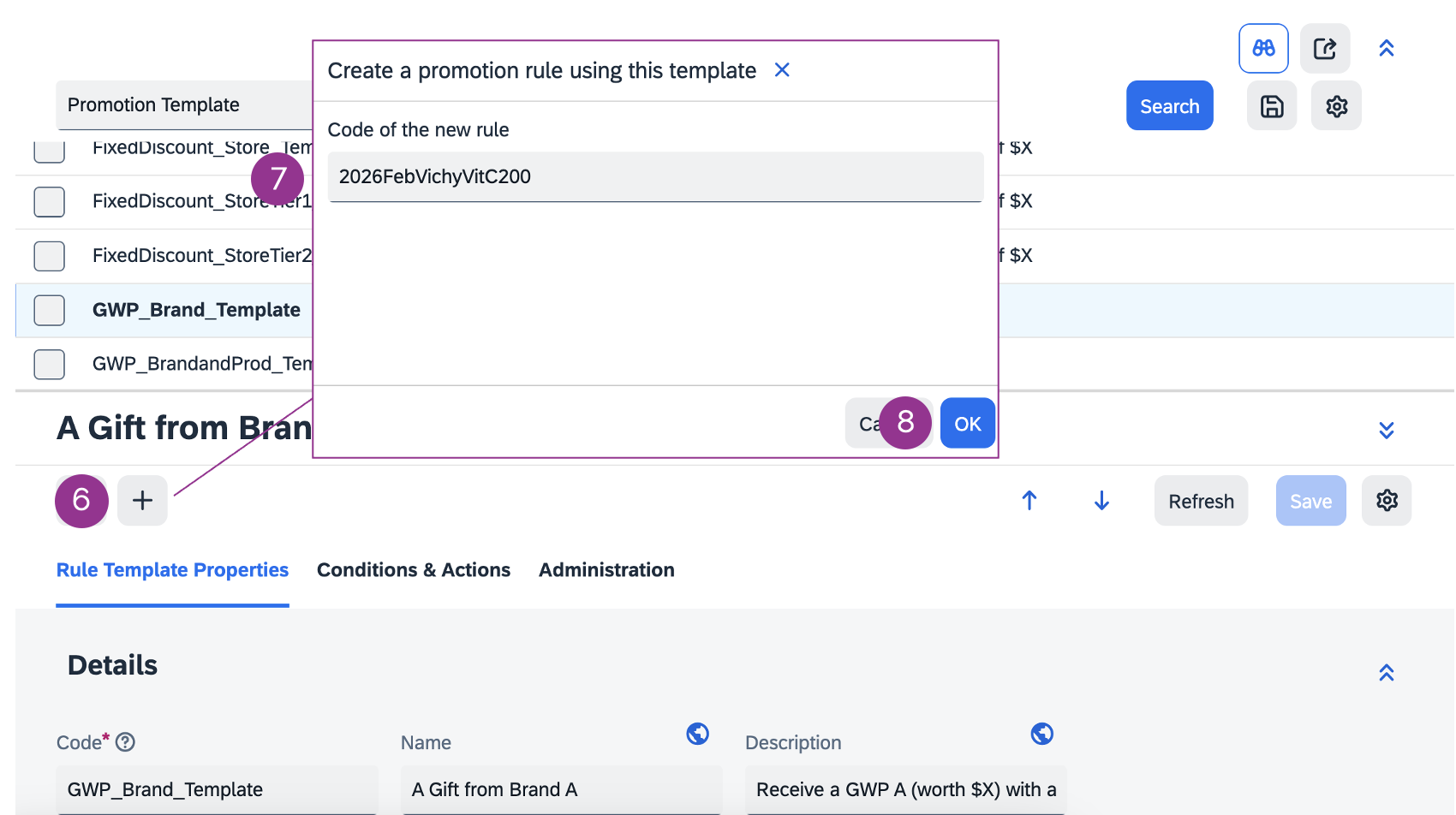Check the GWP_BrandandProd template checkbox

pyautogui.click(x=50, y=364)
